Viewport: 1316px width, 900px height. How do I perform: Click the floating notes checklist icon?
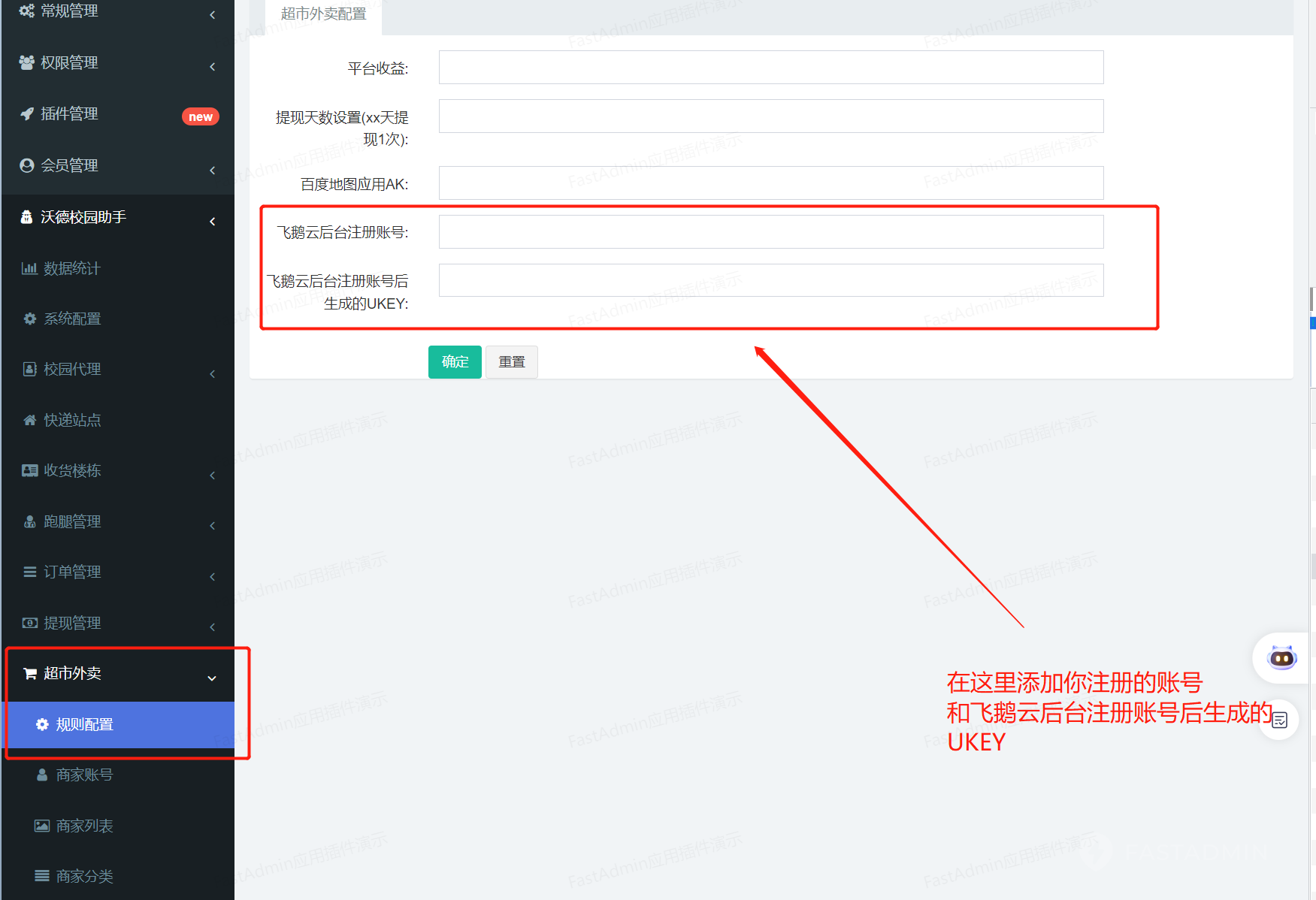(1280, 720)
